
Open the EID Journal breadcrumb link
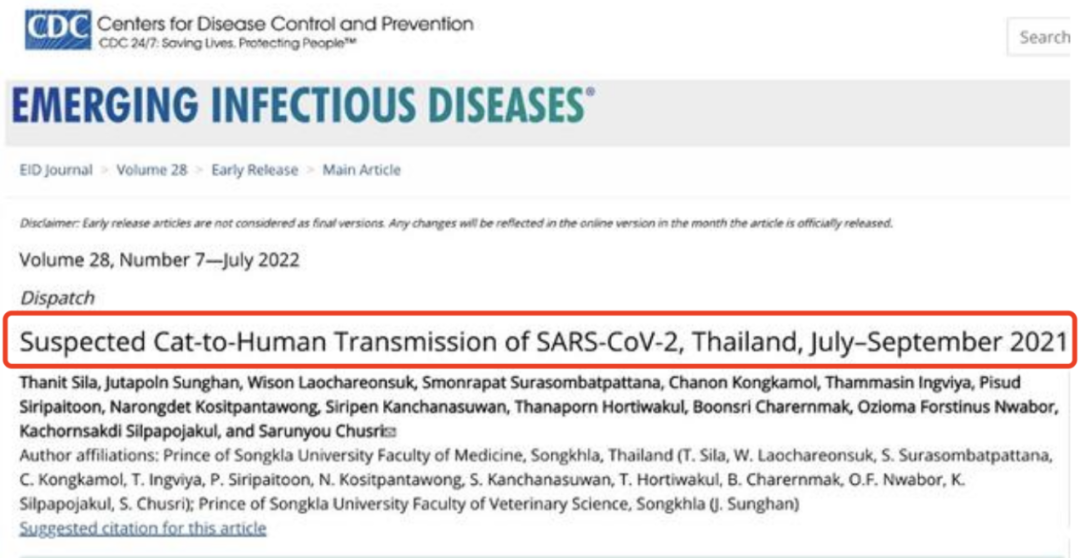(56, 170)
